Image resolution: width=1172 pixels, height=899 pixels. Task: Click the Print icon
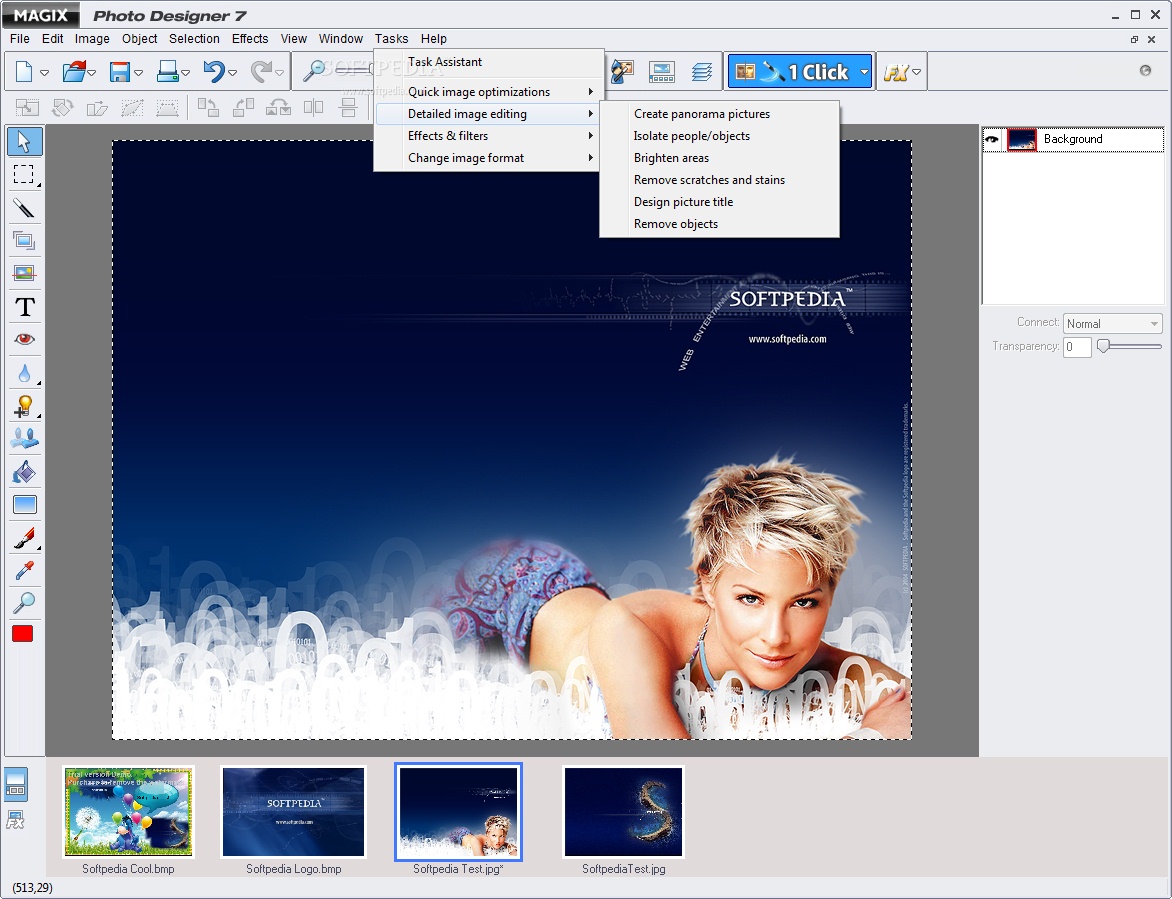coord(167,72)
